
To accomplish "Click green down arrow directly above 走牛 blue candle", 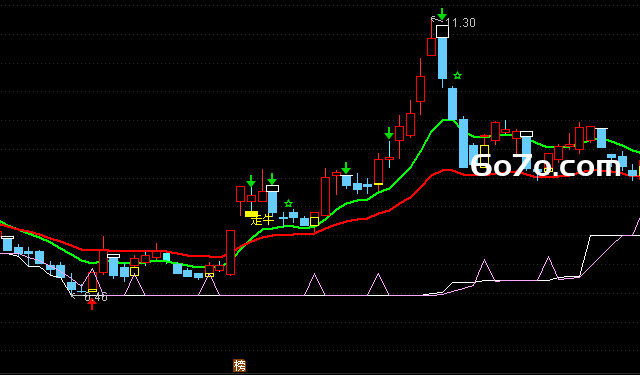I will coord(272,179).
